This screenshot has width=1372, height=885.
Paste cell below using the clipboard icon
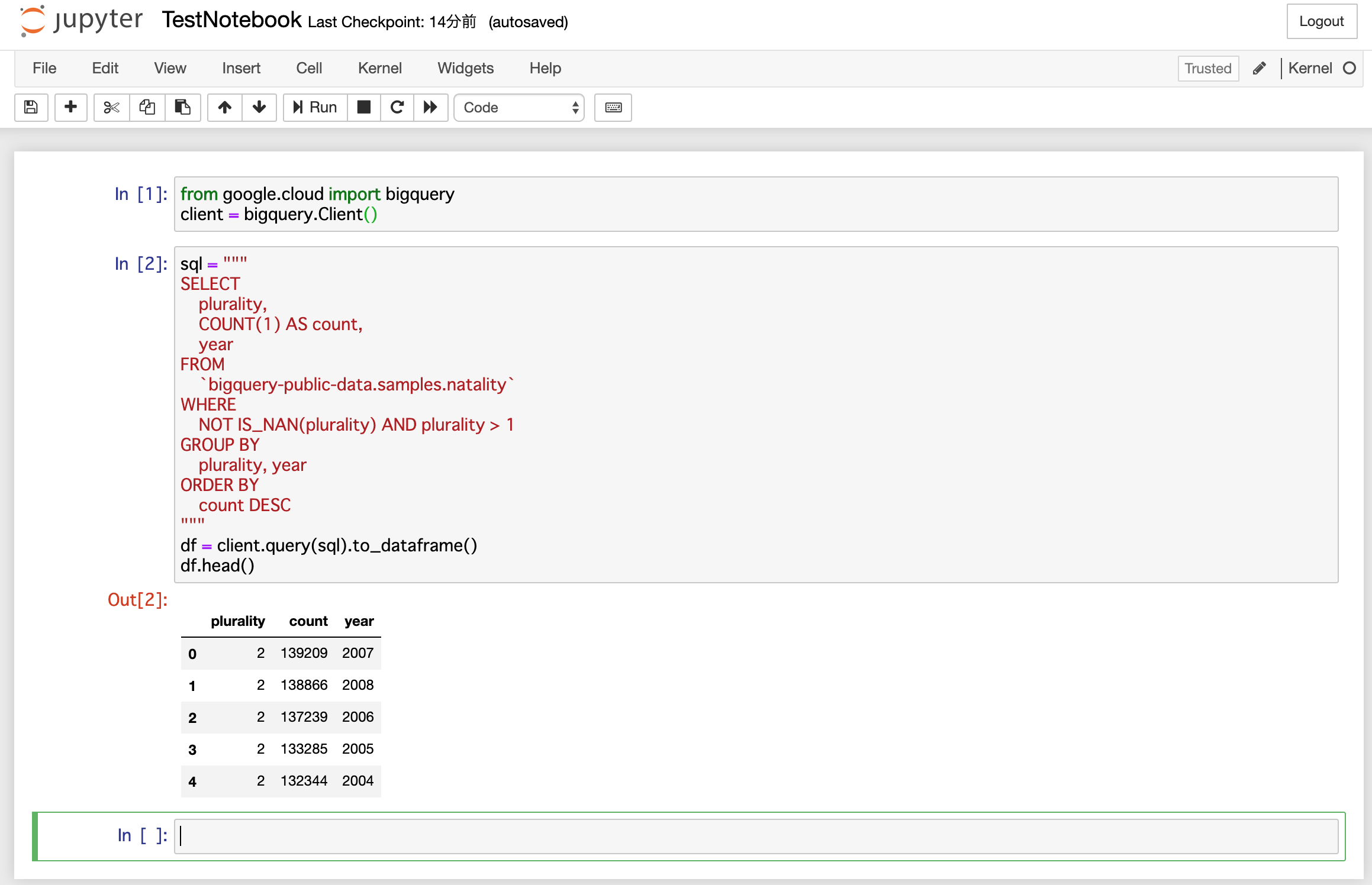click(182, 108)
